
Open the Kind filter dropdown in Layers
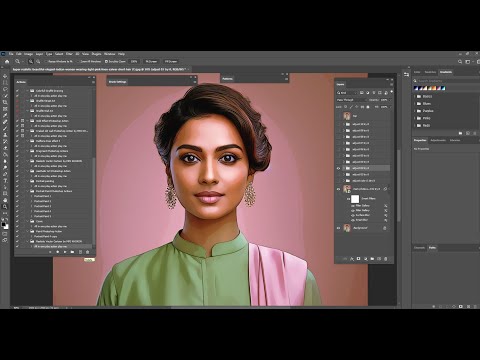[347, 93]
